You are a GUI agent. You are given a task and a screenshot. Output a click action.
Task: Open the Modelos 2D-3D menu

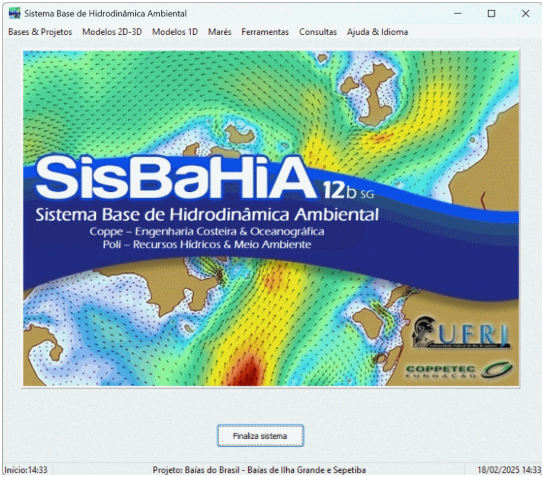pyautogui.click(x=112, y=32)
